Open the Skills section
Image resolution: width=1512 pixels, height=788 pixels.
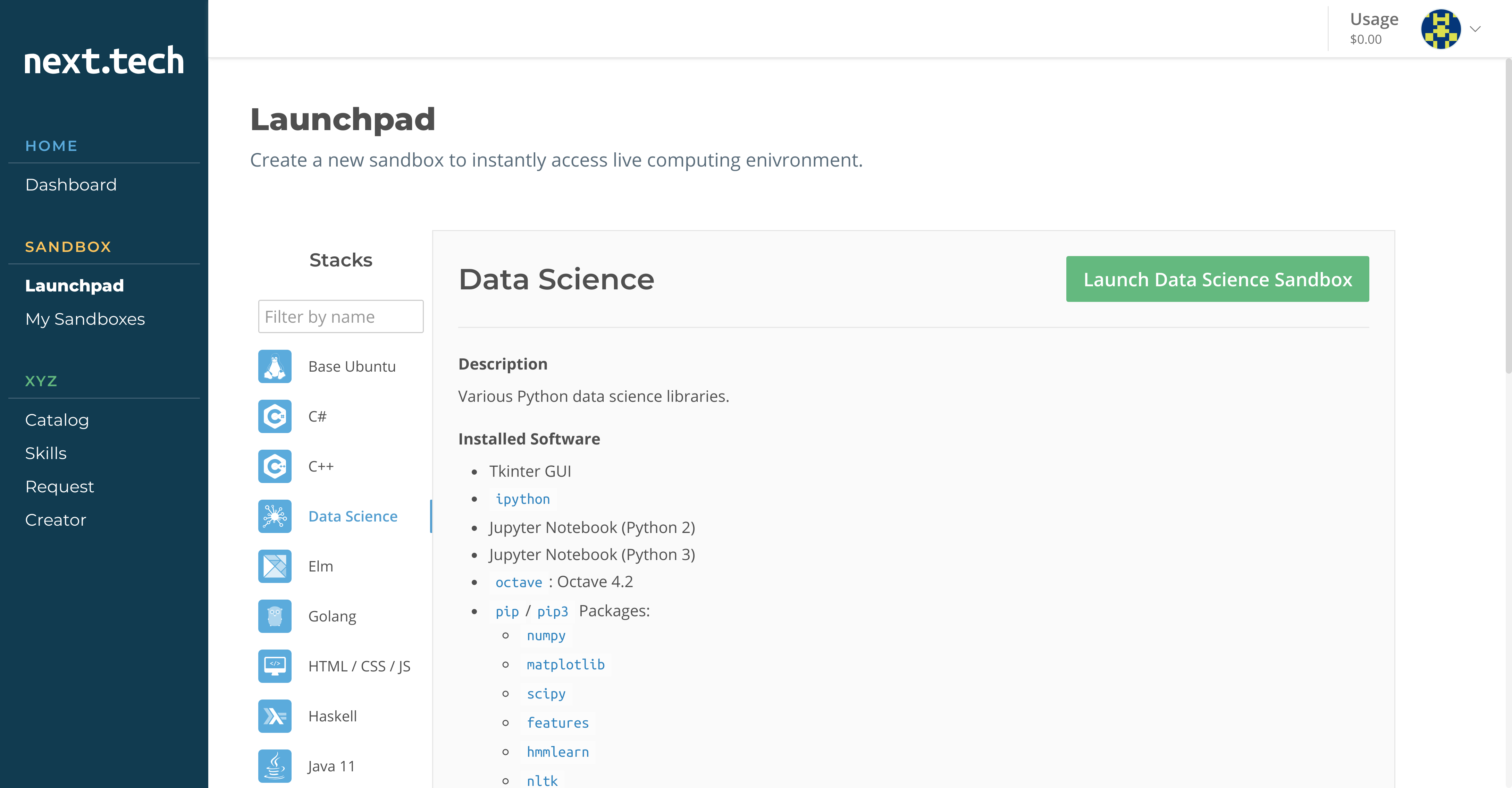click(x=46, y=454)
